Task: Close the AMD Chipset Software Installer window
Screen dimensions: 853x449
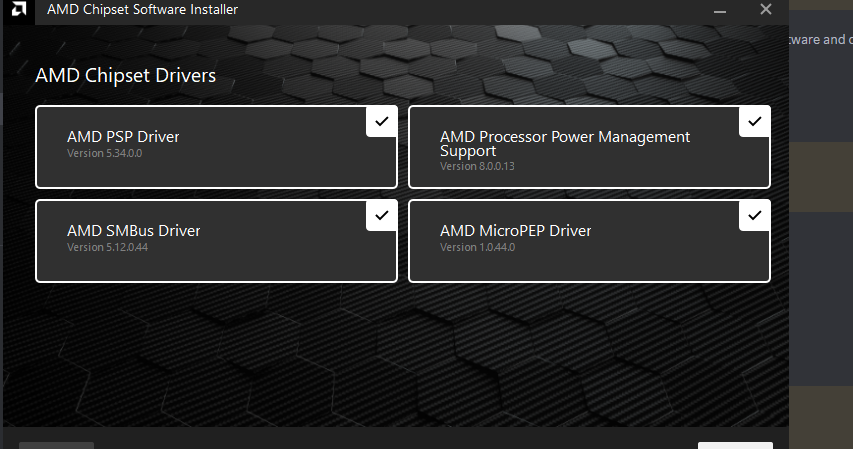Action: [x=766, y=9]
